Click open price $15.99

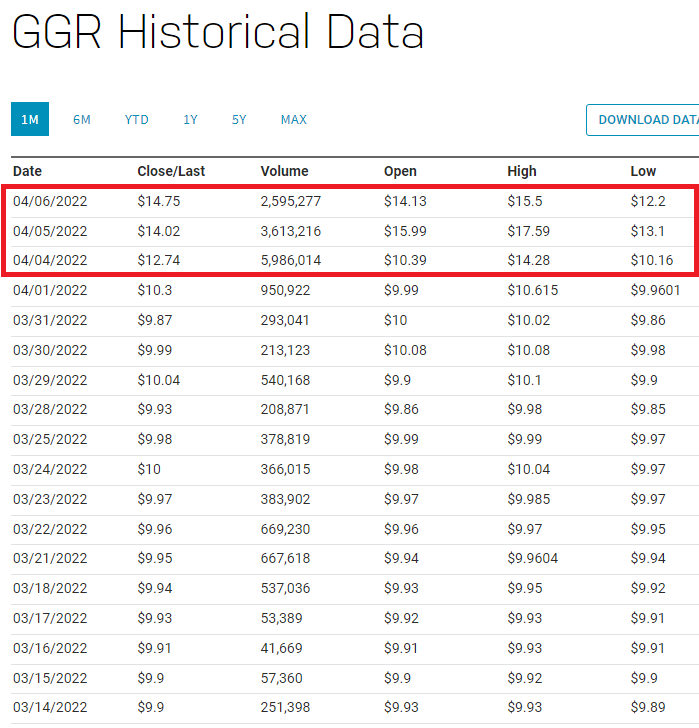point(405,231)
